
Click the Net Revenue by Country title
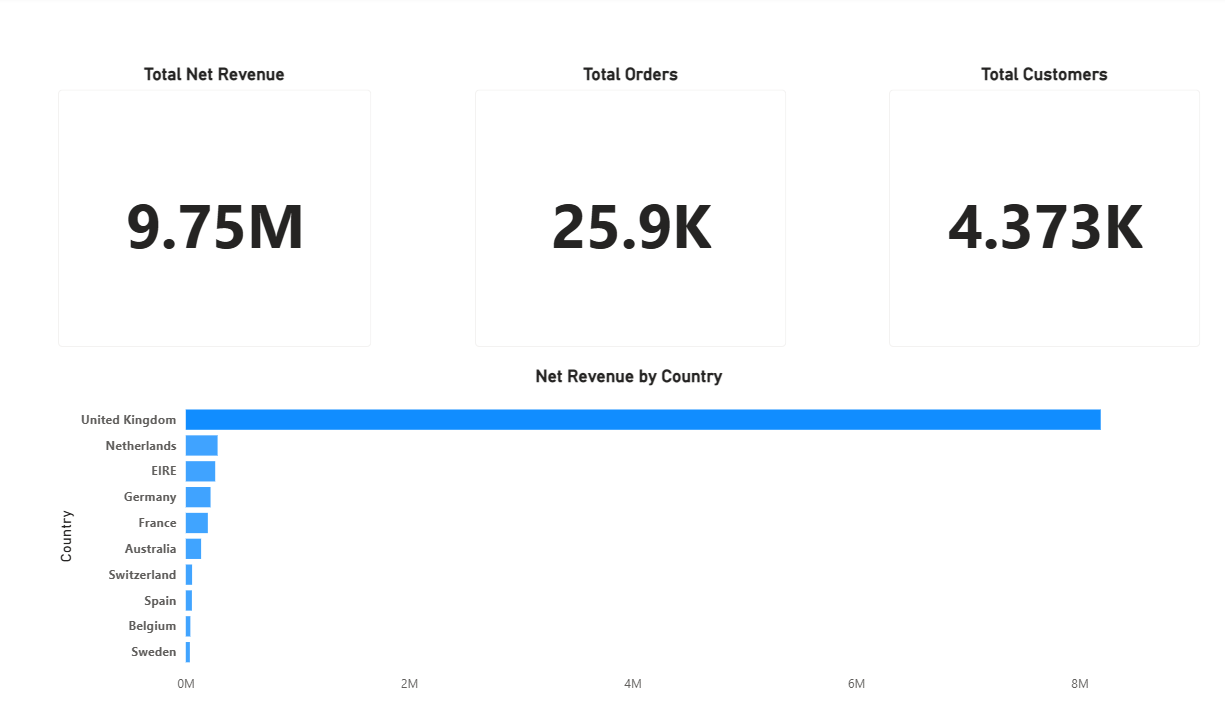click(x=629, y=376)
